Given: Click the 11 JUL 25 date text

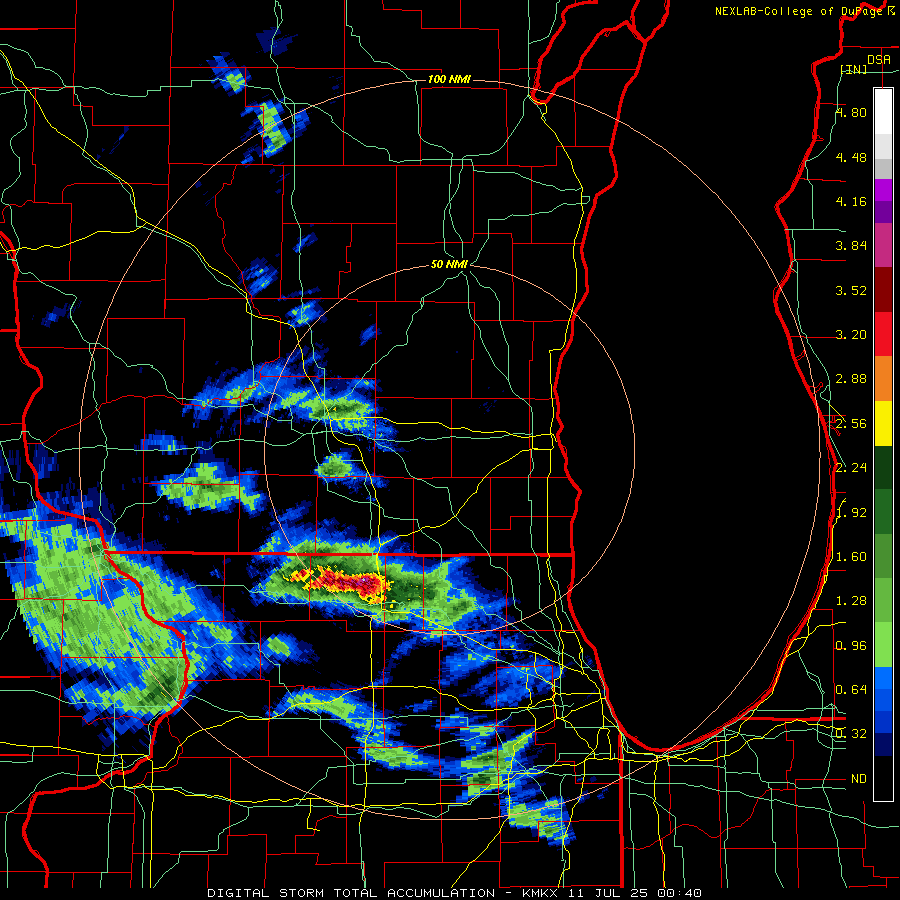Looking at the screenshot, I should [x=608, y=893].
